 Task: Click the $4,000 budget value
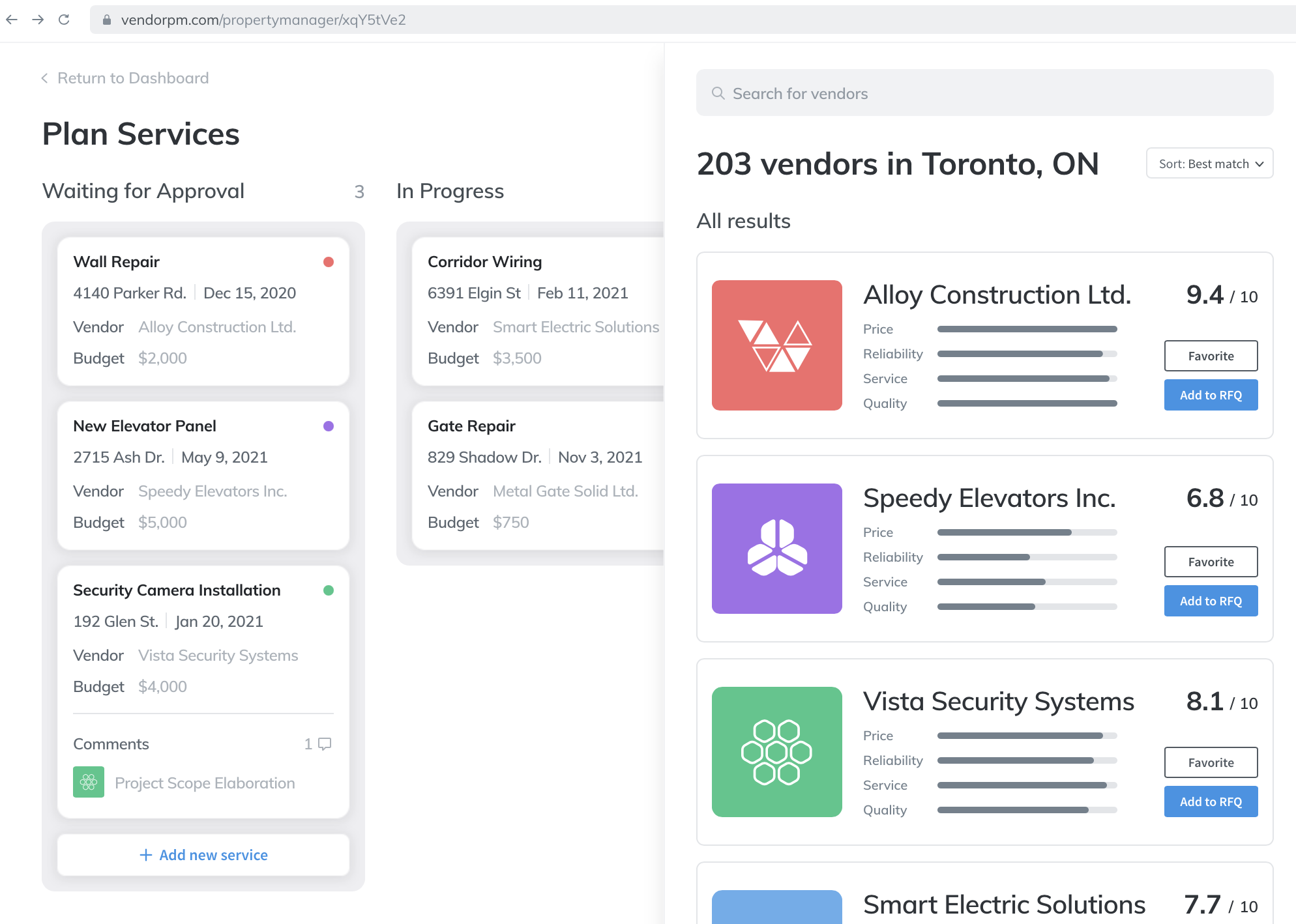coord(162,687)
